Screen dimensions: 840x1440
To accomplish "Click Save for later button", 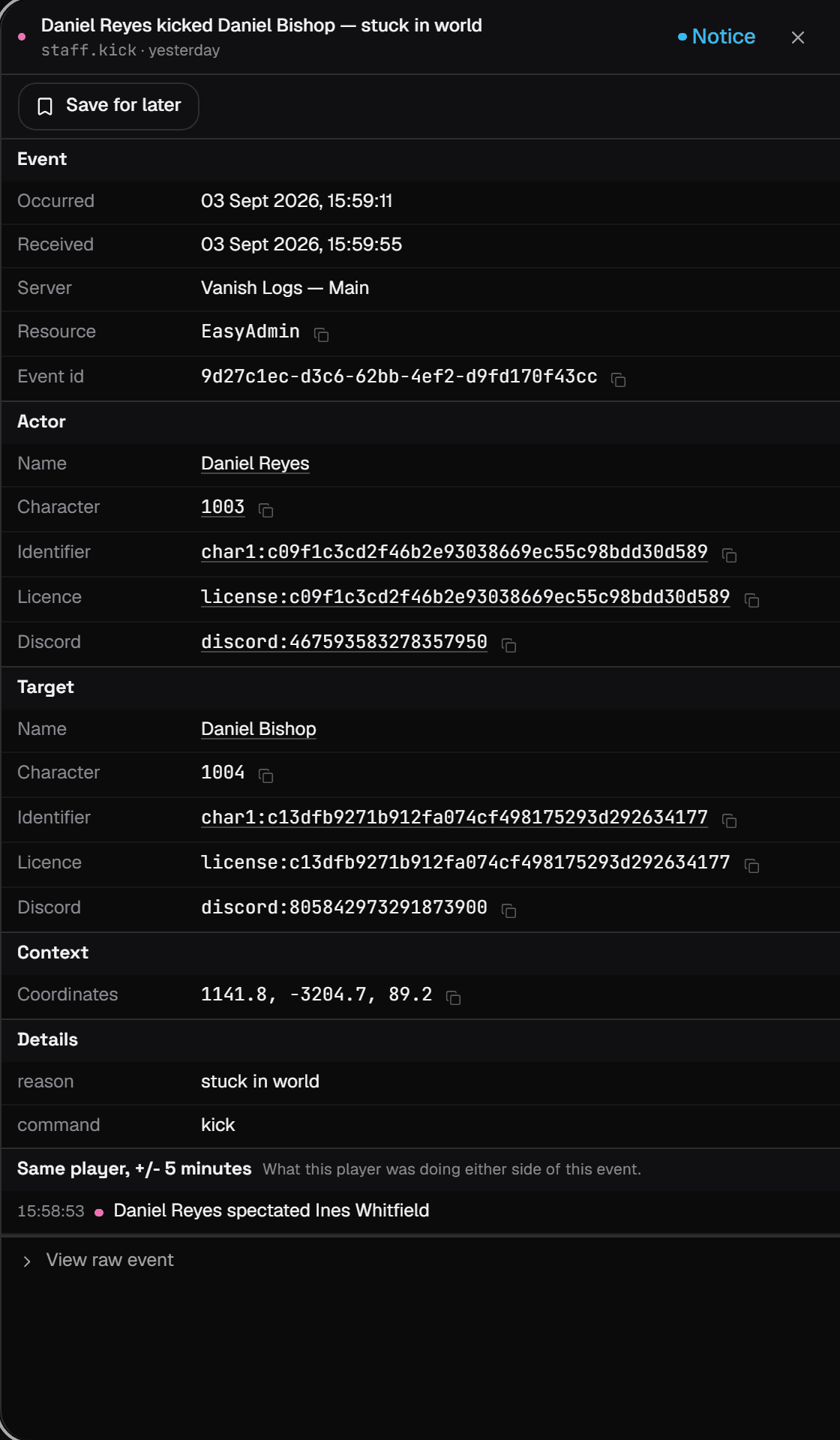I will tap(109, 106).
